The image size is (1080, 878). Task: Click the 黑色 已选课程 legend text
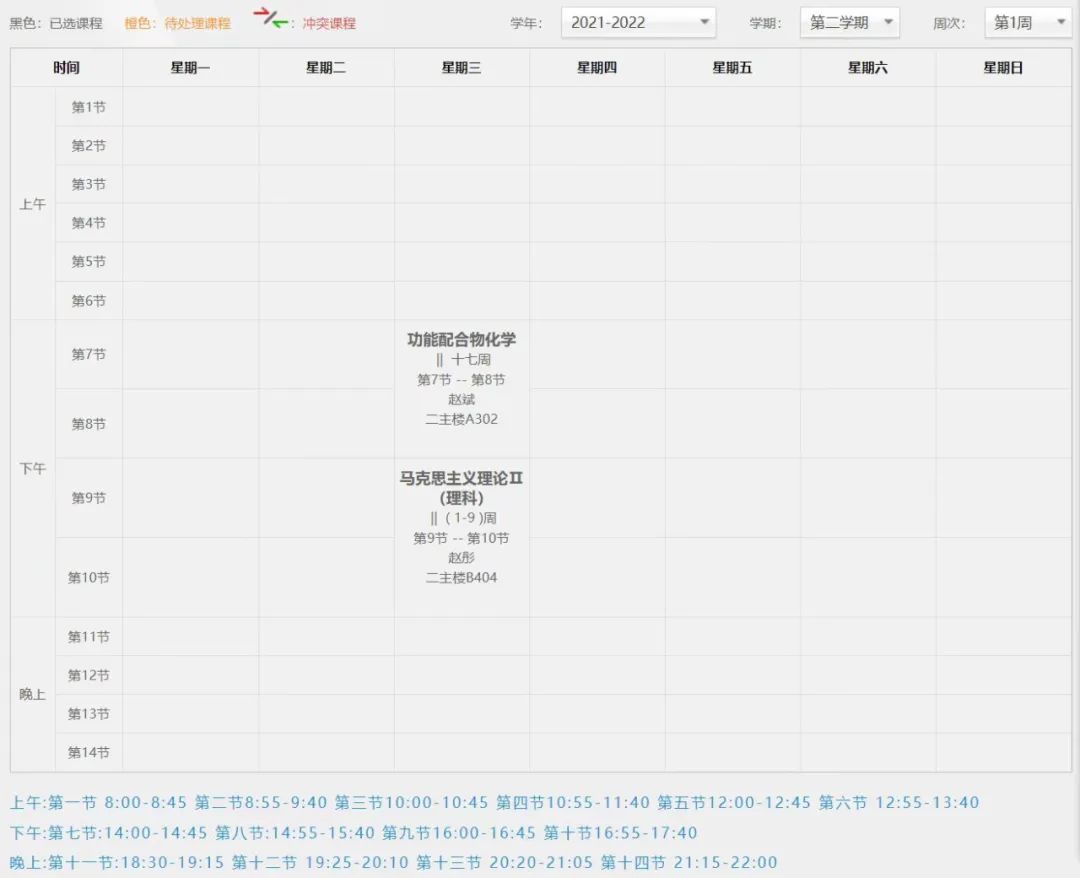click(x=56, y=23)
